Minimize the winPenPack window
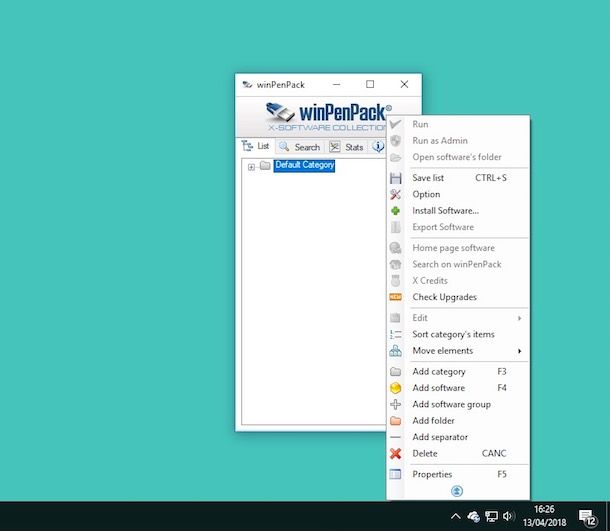Image resolution: width=610 pixels, height=531 pixels. click(x=337, y=84)
